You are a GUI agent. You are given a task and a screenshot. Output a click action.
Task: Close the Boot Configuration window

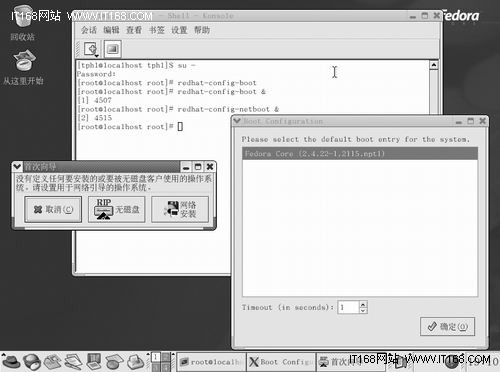pyautogui.click(x=482, y=121)
